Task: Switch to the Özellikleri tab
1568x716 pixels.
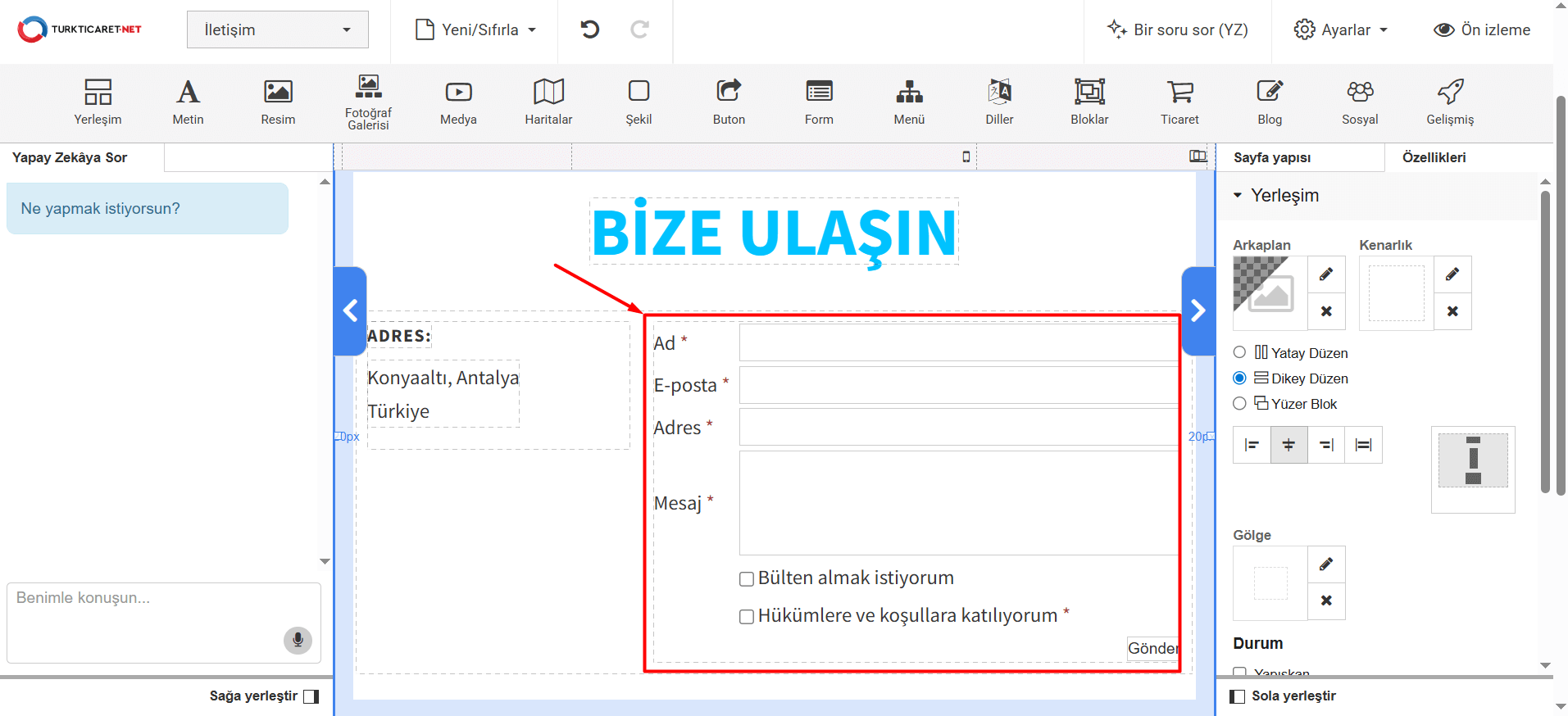Action: [1434, 157]
